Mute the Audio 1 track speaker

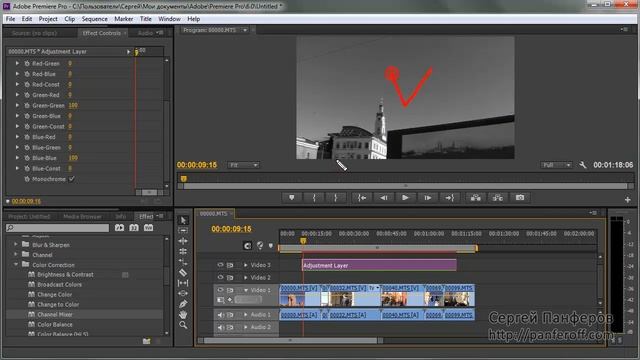(x=220, y=315)
